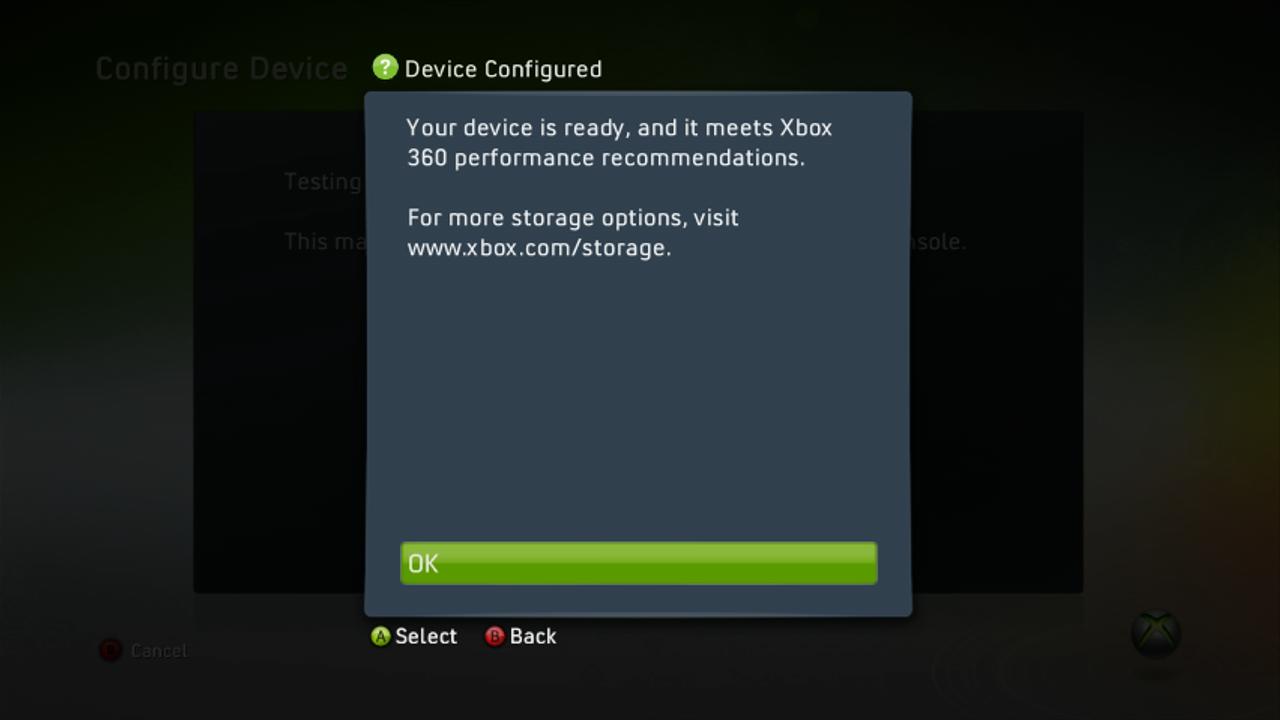Click the dimmed "nsole." text fragment

939,242
